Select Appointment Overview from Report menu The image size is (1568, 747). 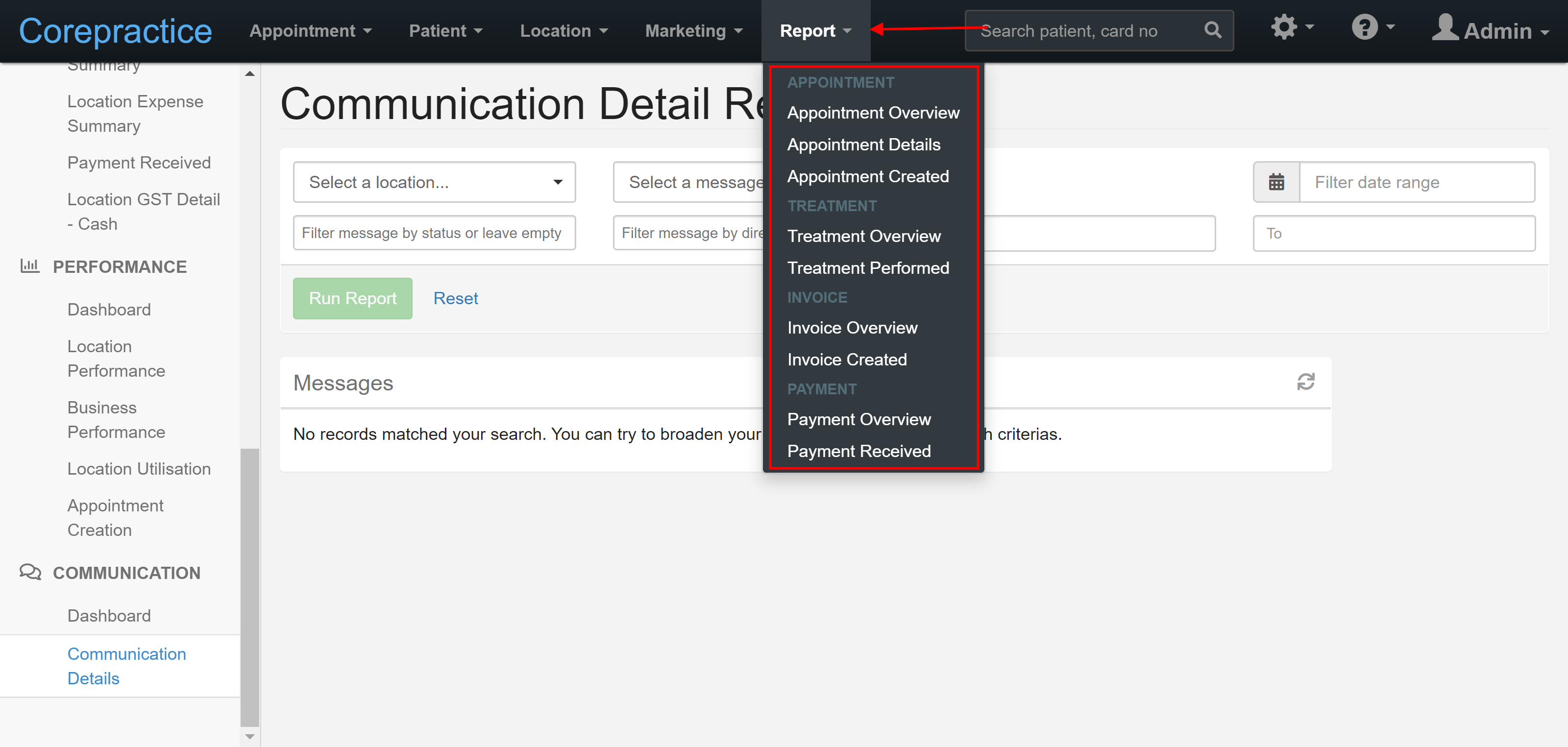[873, 113]
